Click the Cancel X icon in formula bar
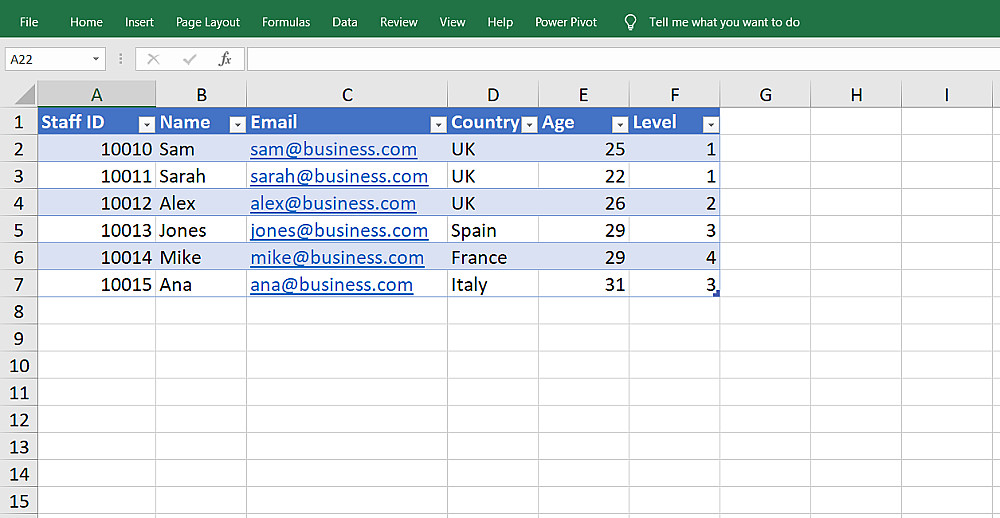 (153, 59)
